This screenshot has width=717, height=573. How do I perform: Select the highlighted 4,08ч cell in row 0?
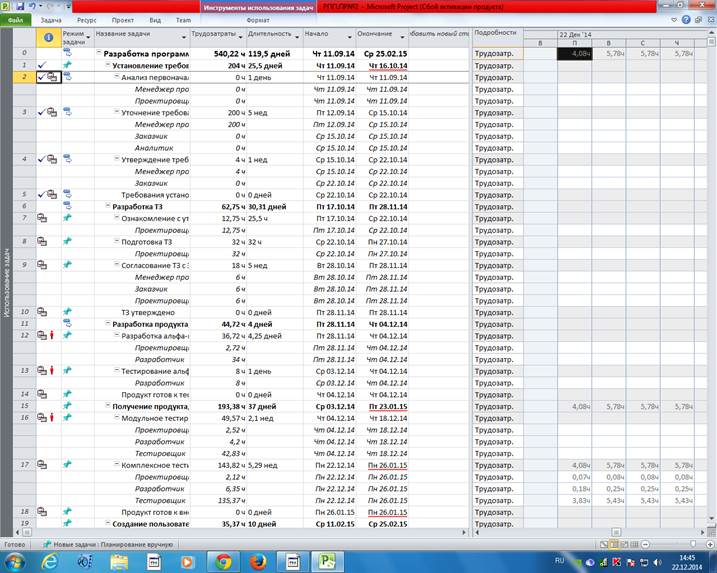[x=575, y=54]
